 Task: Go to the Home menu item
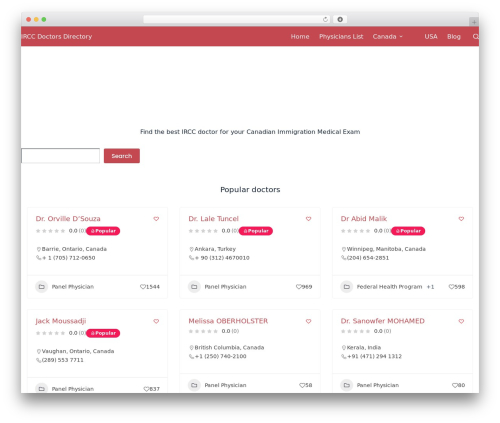300,36
